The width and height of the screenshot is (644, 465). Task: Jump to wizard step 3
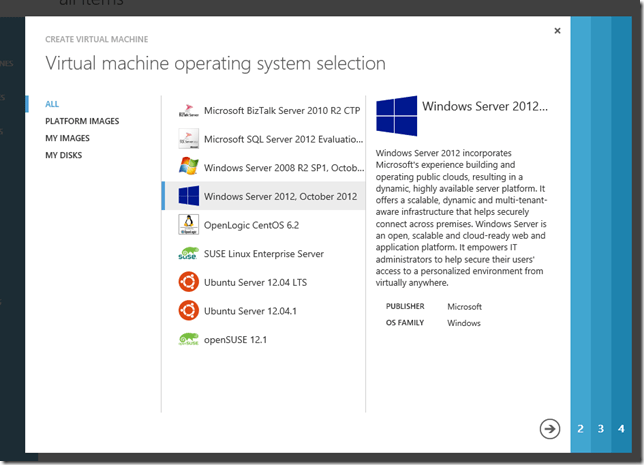coord(600,429)
